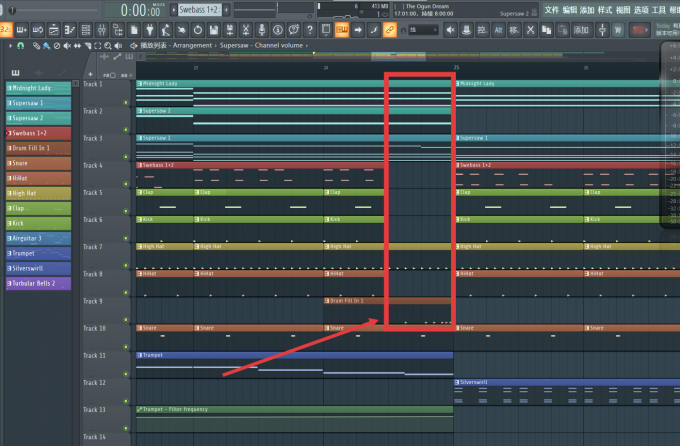Image resolution: width=680 pixels, height=446 pixels.
Task: Toggle the playlist magnet snap
Action: point(20,46)
